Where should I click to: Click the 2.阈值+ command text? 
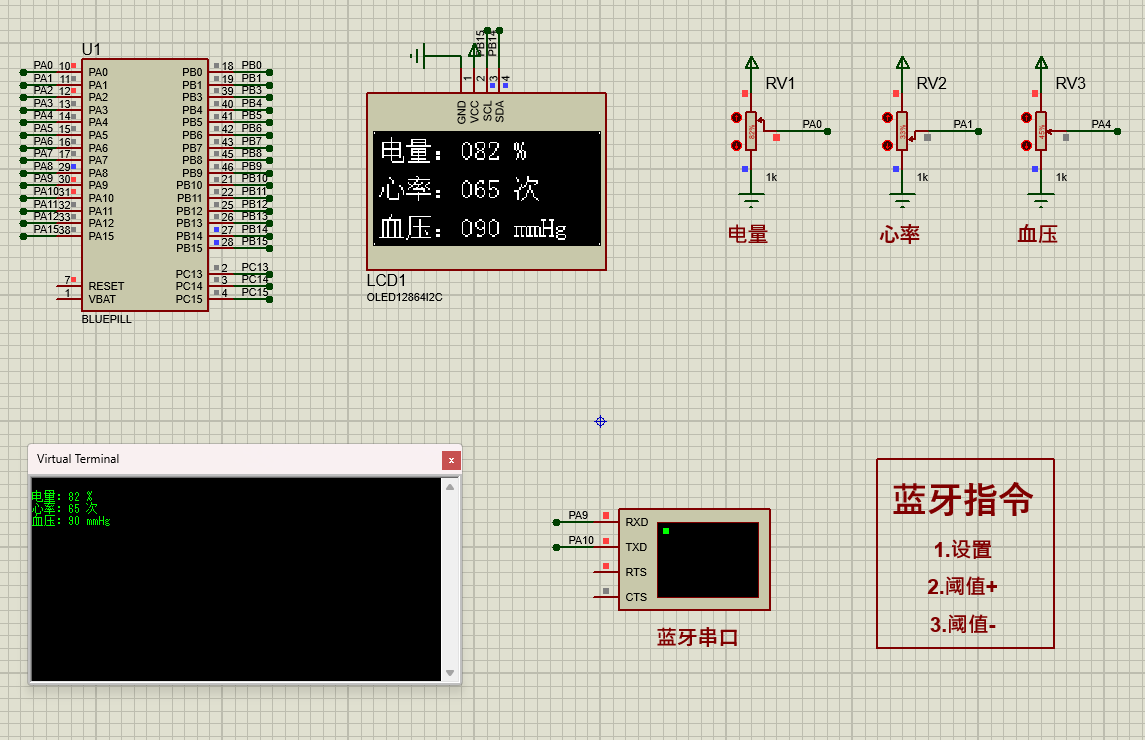tap(963, 587)
